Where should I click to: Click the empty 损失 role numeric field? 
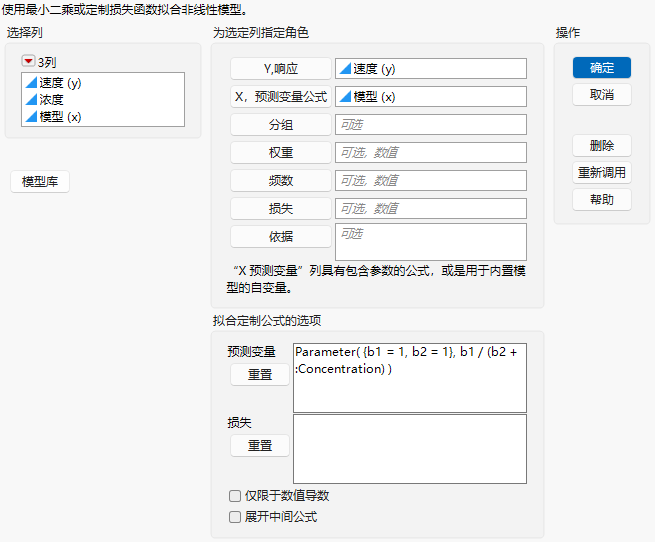[x=431, y=209]
